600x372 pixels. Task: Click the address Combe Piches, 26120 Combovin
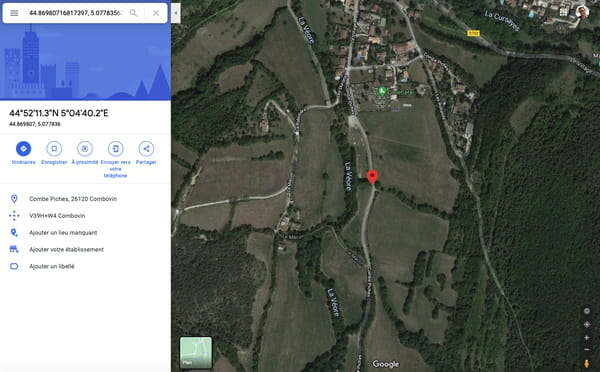(73, 199)
